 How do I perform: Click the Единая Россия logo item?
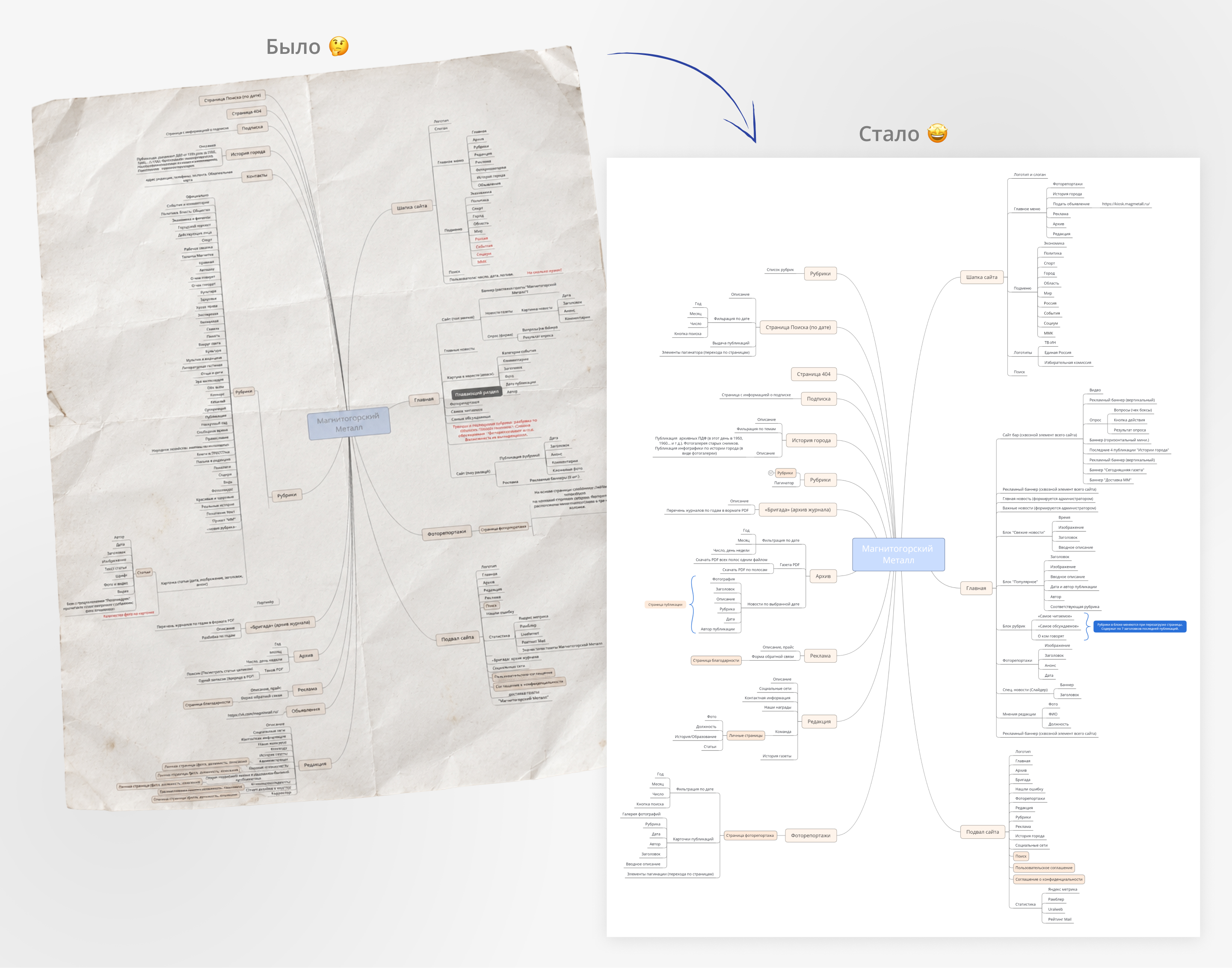[1057, 352]
